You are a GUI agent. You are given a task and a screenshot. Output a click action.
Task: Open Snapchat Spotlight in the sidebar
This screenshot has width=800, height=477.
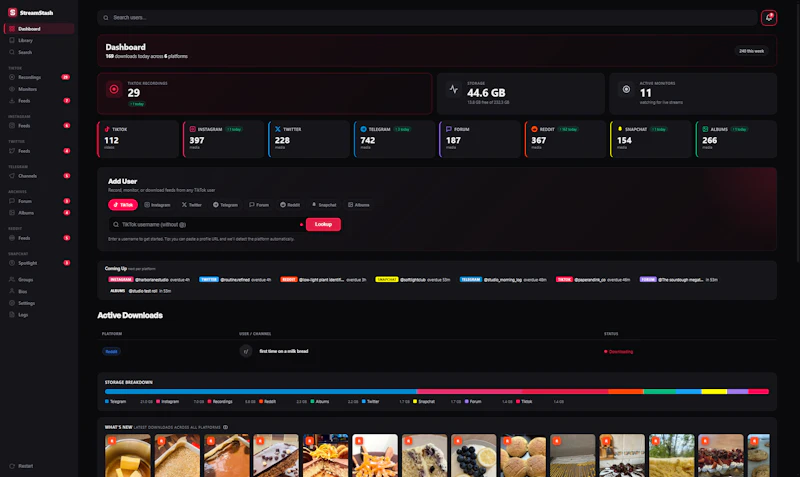(39, 263)
